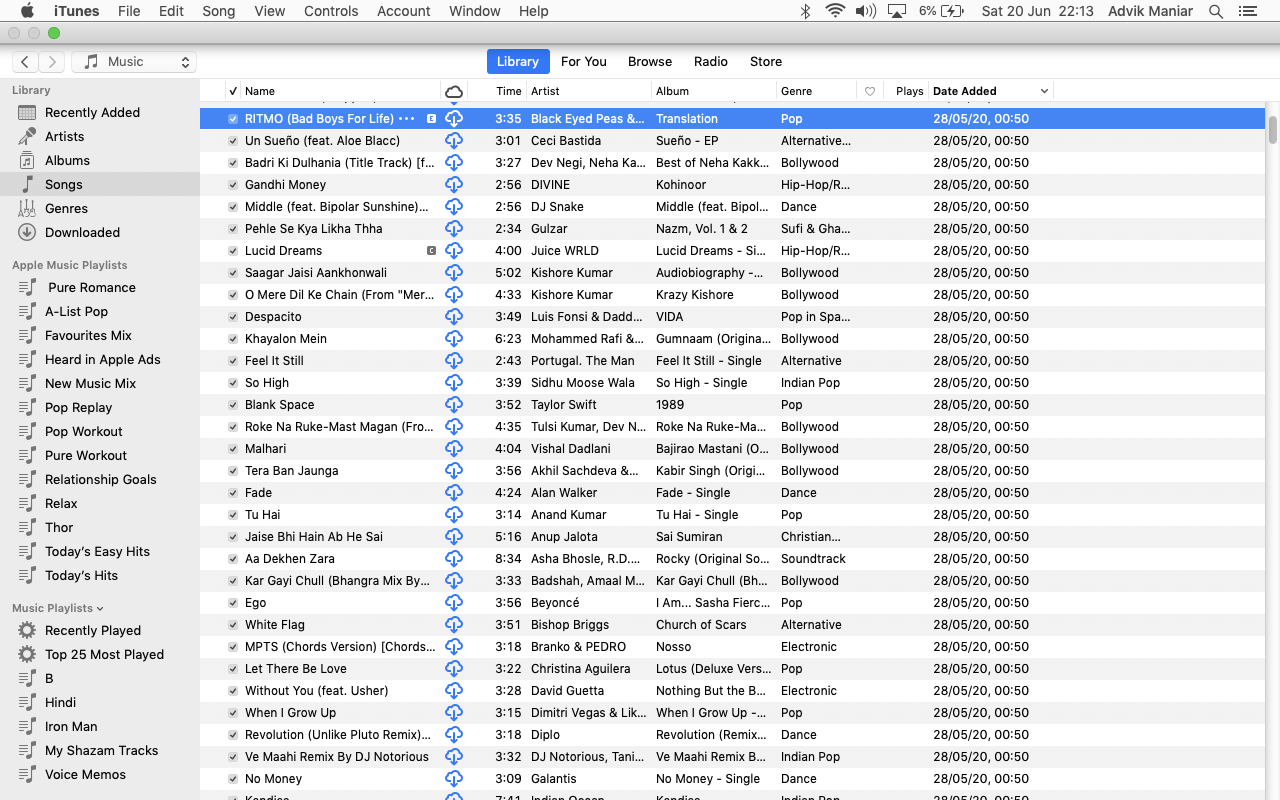Open the Artists view microphone icon

point(27,136)
